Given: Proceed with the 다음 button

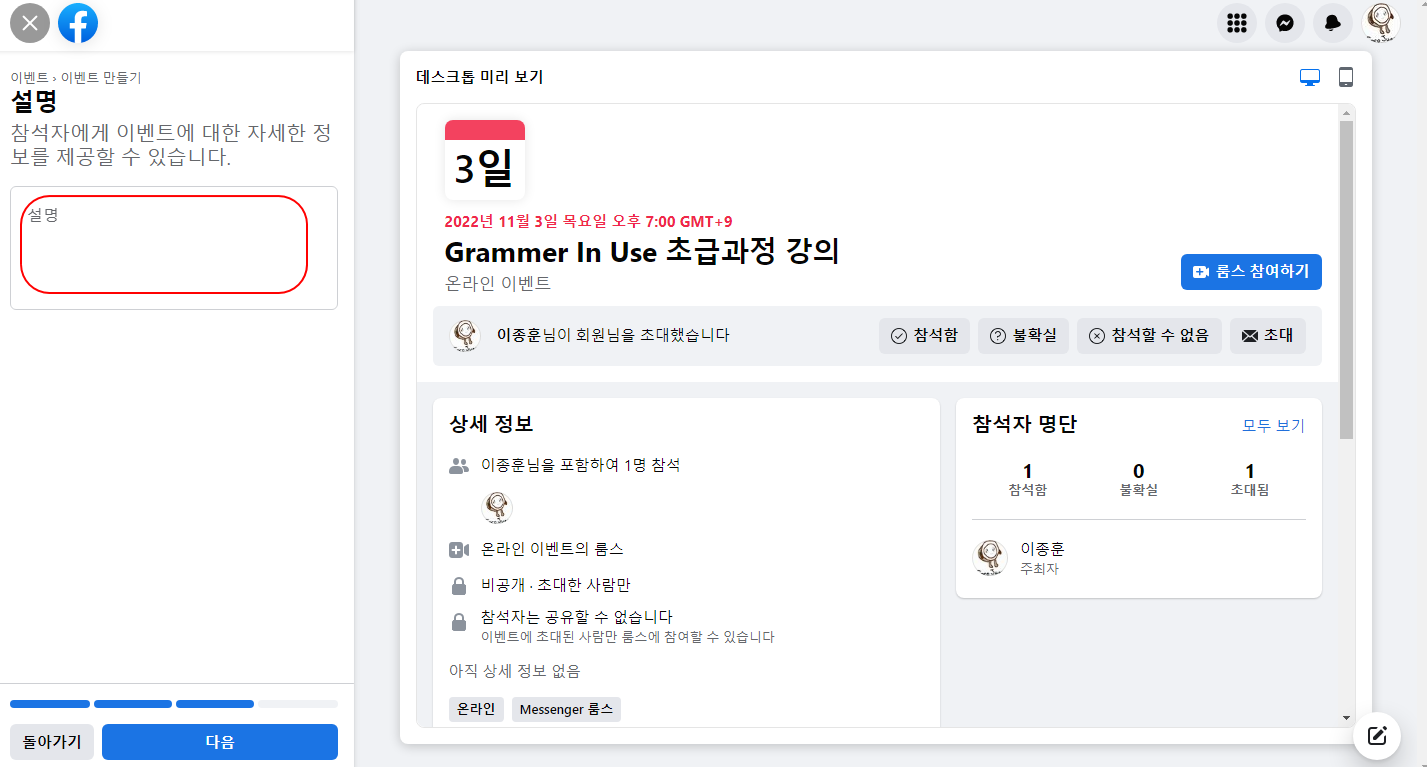Looking at the screenshot, I should click(220, 742).
